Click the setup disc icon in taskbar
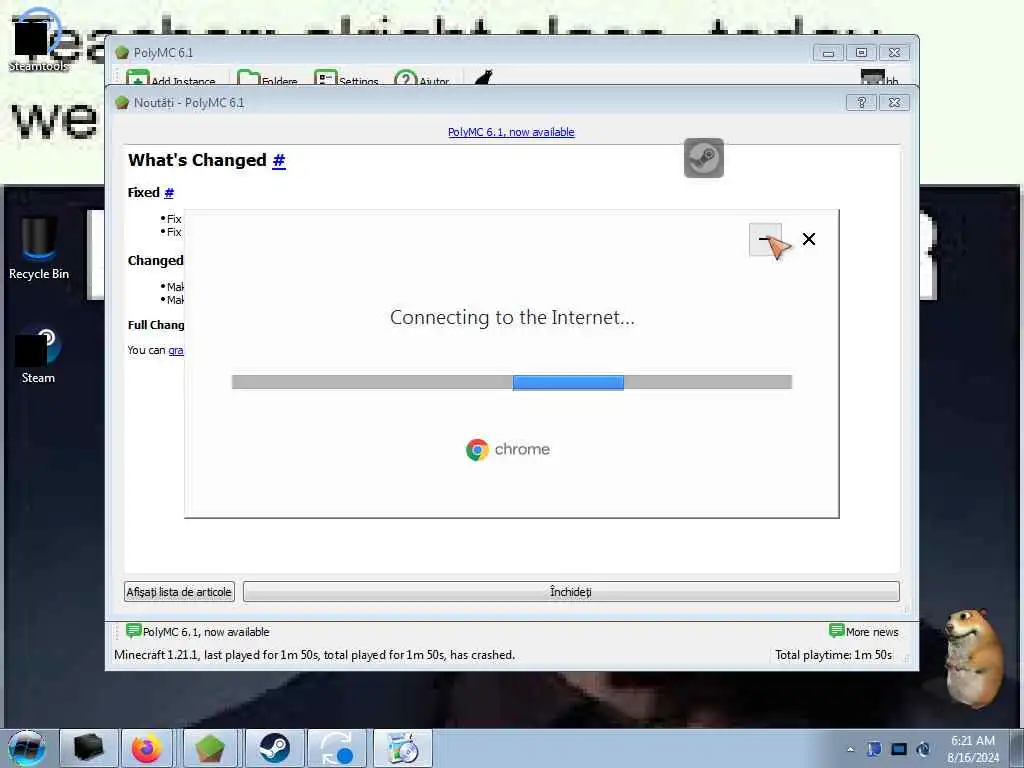The height and width of the screenshot is (768, 1024). point(403,748)
